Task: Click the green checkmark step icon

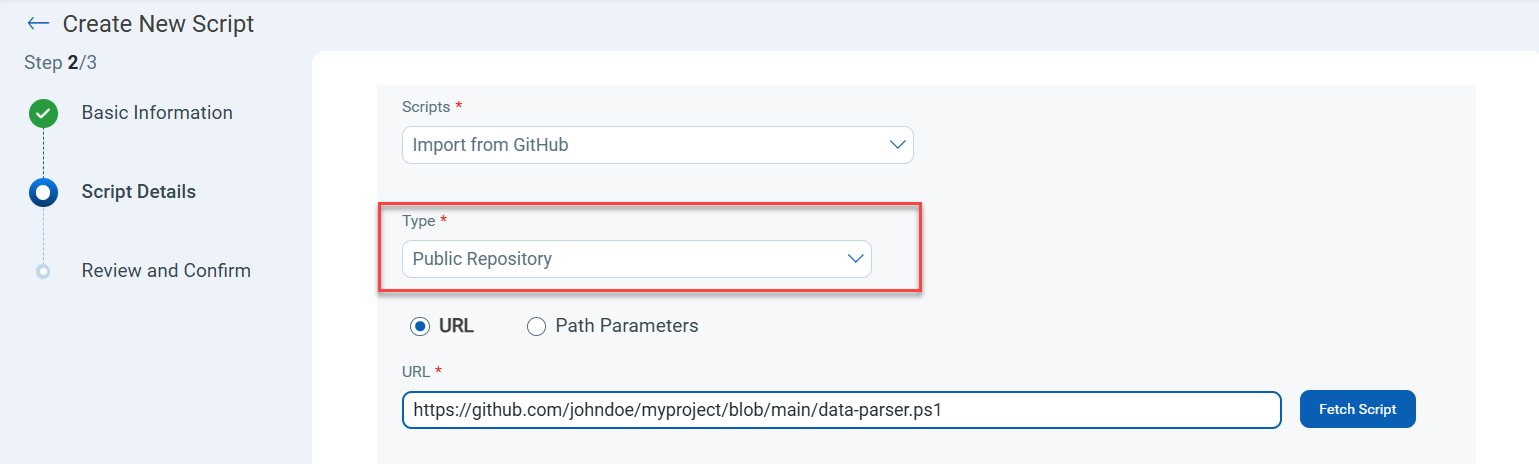Action: 43,113
